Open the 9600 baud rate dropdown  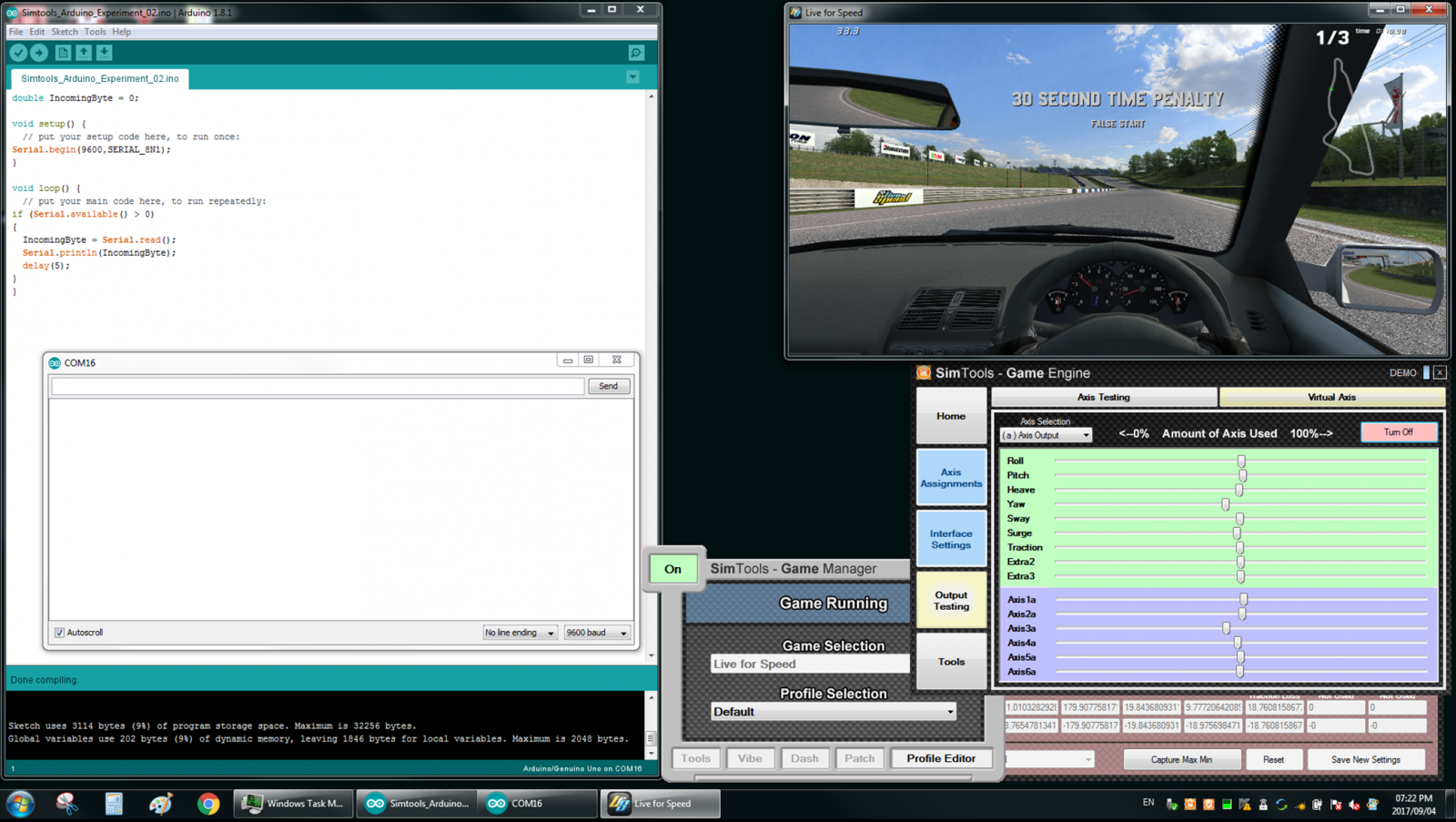pos(597,633)
